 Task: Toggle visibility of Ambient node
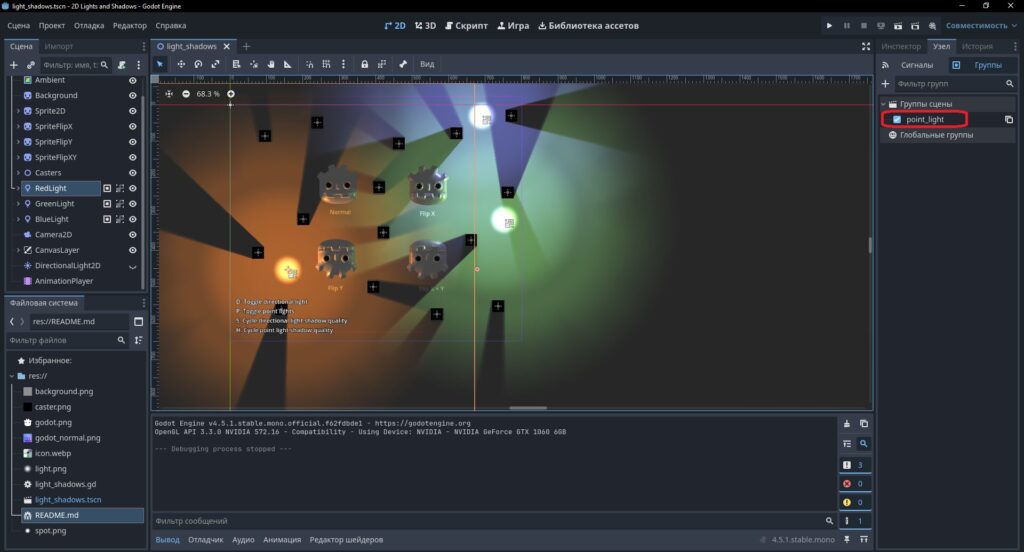pyautogui.click(x=133, y=80)
